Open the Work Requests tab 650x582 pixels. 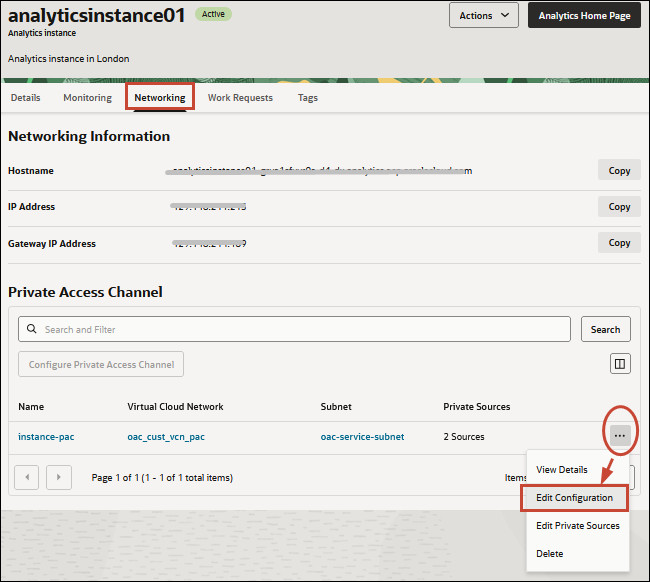click(240, 98)
